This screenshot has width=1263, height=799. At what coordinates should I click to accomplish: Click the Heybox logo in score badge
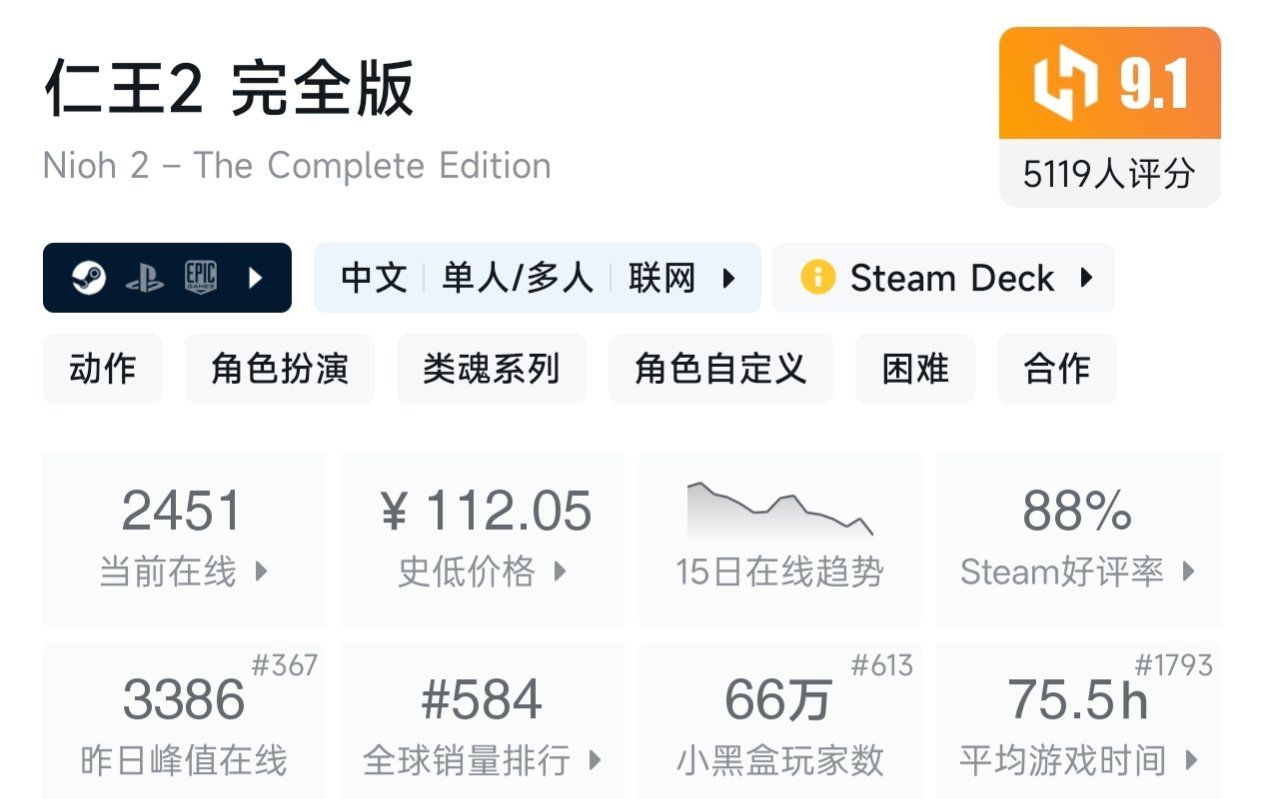pyautogui.click(x=1065, y=84)
